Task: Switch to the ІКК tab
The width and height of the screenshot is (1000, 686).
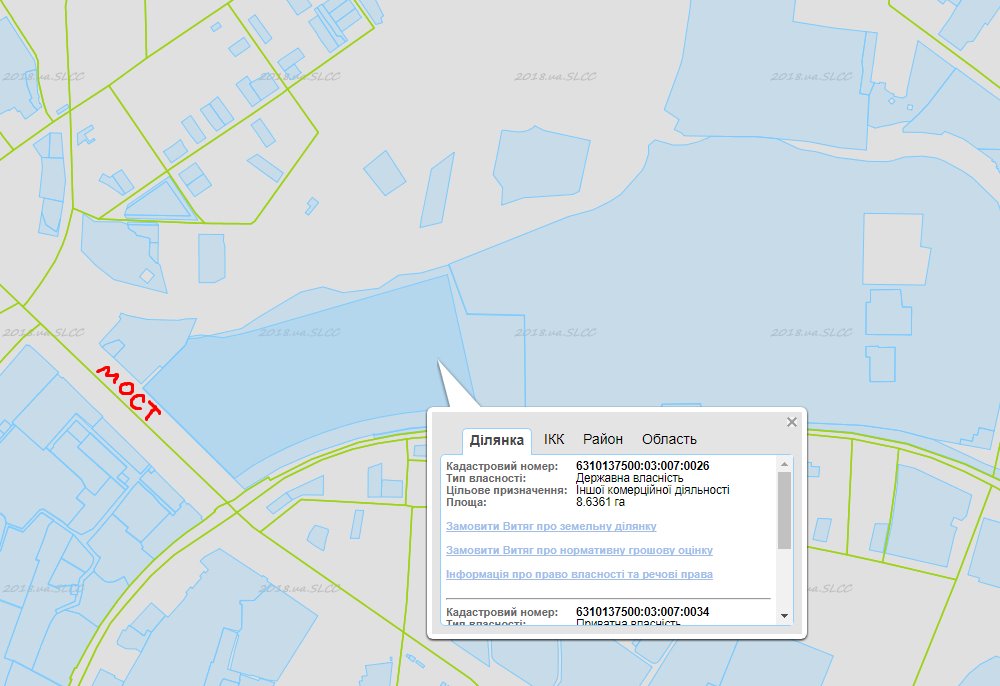Action: point(554,439)
